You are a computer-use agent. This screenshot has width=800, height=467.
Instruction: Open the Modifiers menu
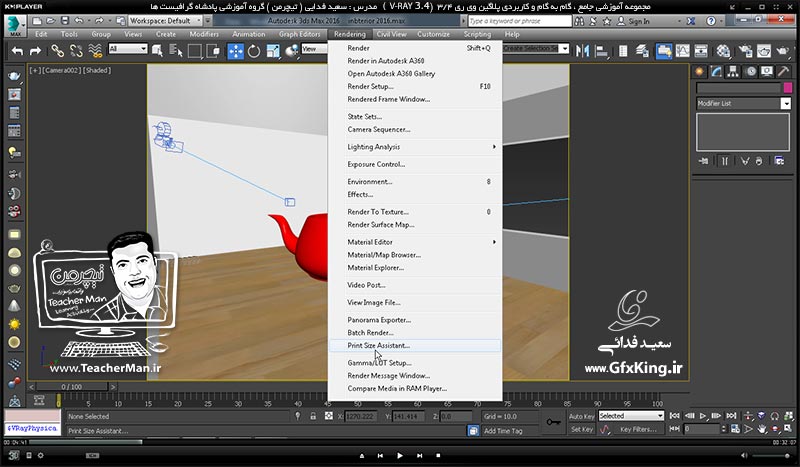tap(204, 34)
